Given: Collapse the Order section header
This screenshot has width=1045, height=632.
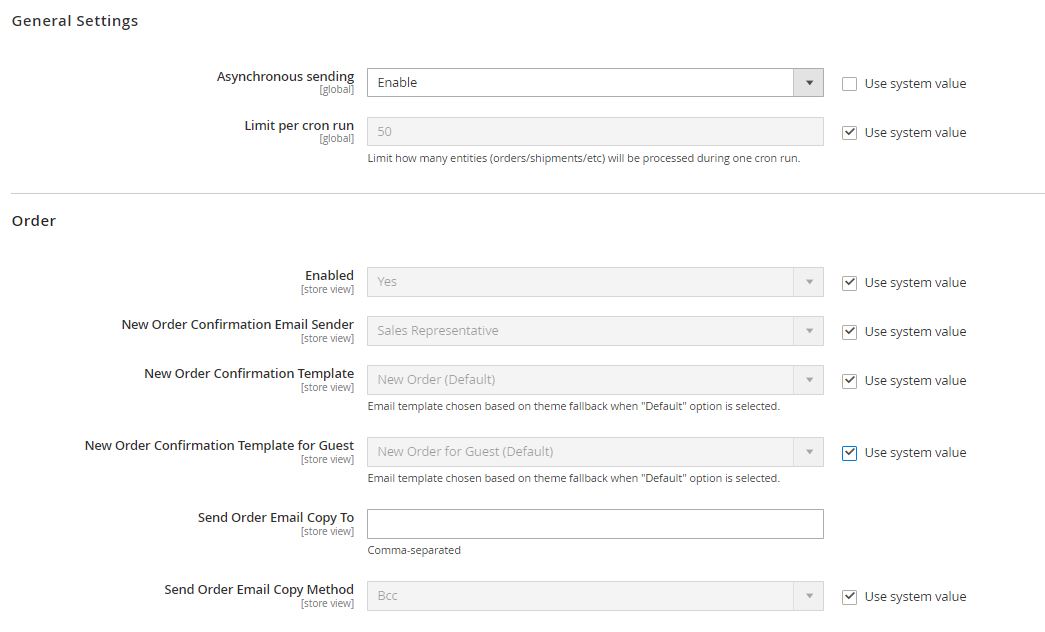Looking at the screenshot, I should (33, 220).
